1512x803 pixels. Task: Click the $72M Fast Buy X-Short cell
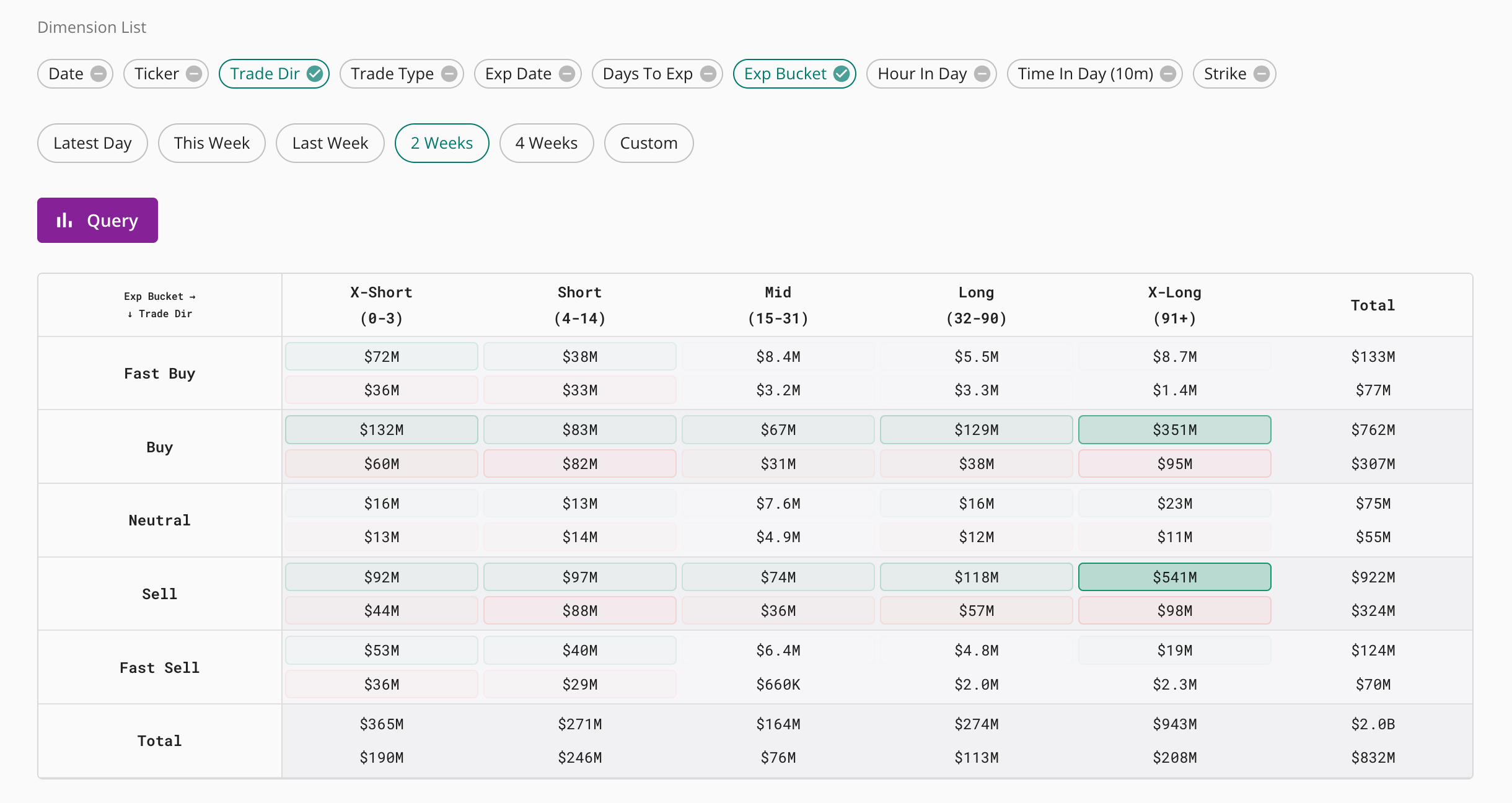(382, 357)
